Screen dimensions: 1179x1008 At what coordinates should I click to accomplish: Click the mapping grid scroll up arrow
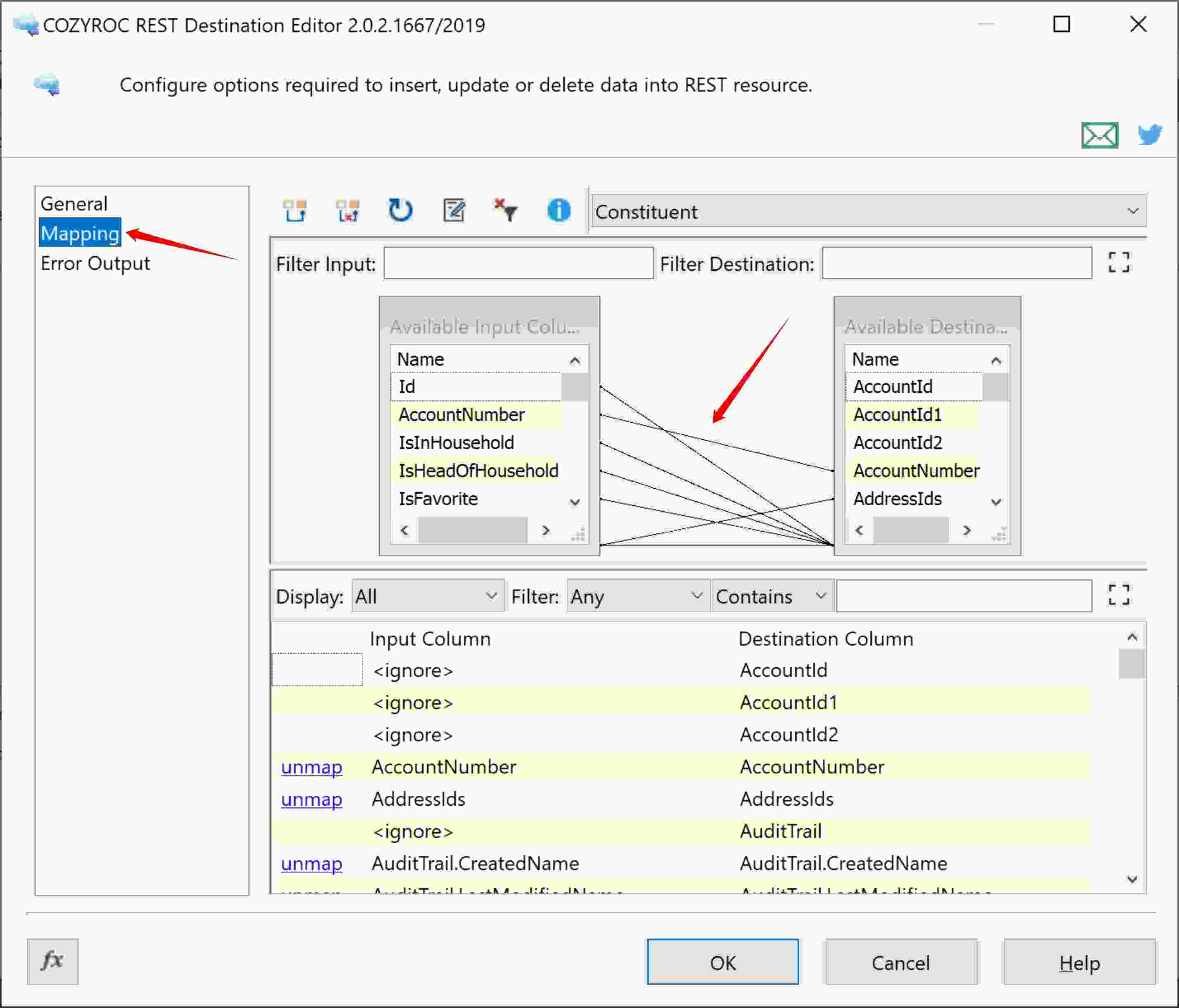pos(1132,637)
